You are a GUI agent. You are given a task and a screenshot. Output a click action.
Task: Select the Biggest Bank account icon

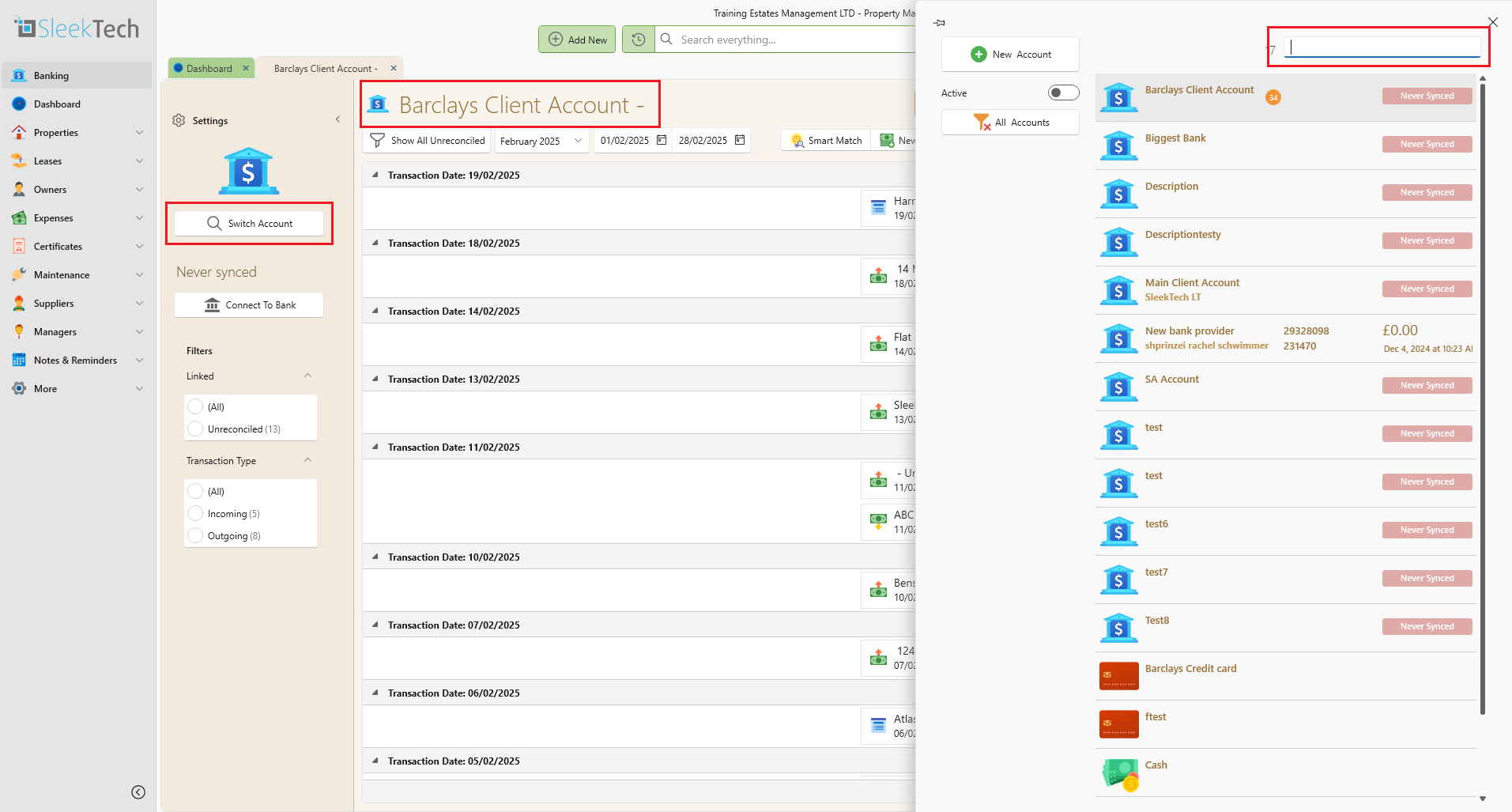pos(1118,145)
